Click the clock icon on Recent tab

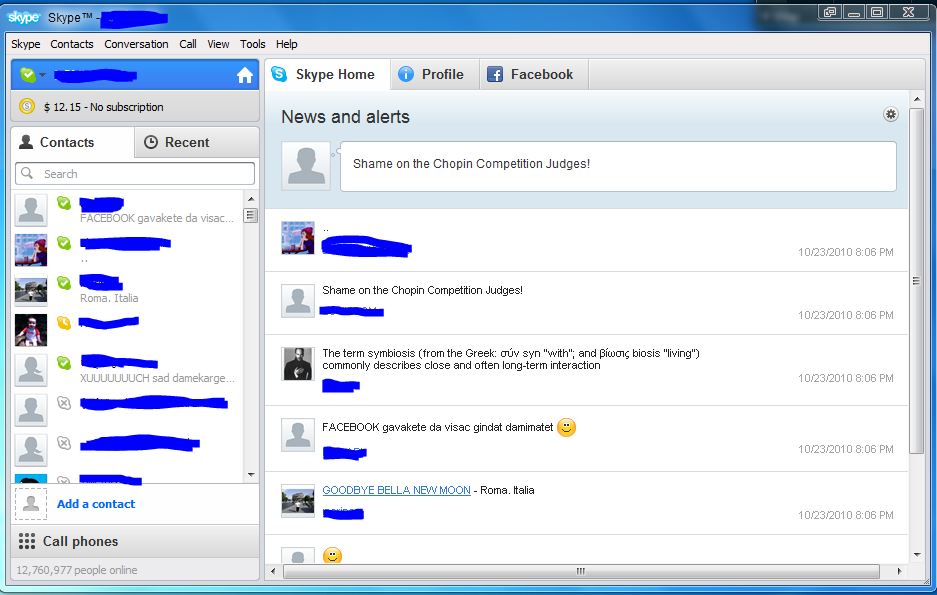point(151,142)
